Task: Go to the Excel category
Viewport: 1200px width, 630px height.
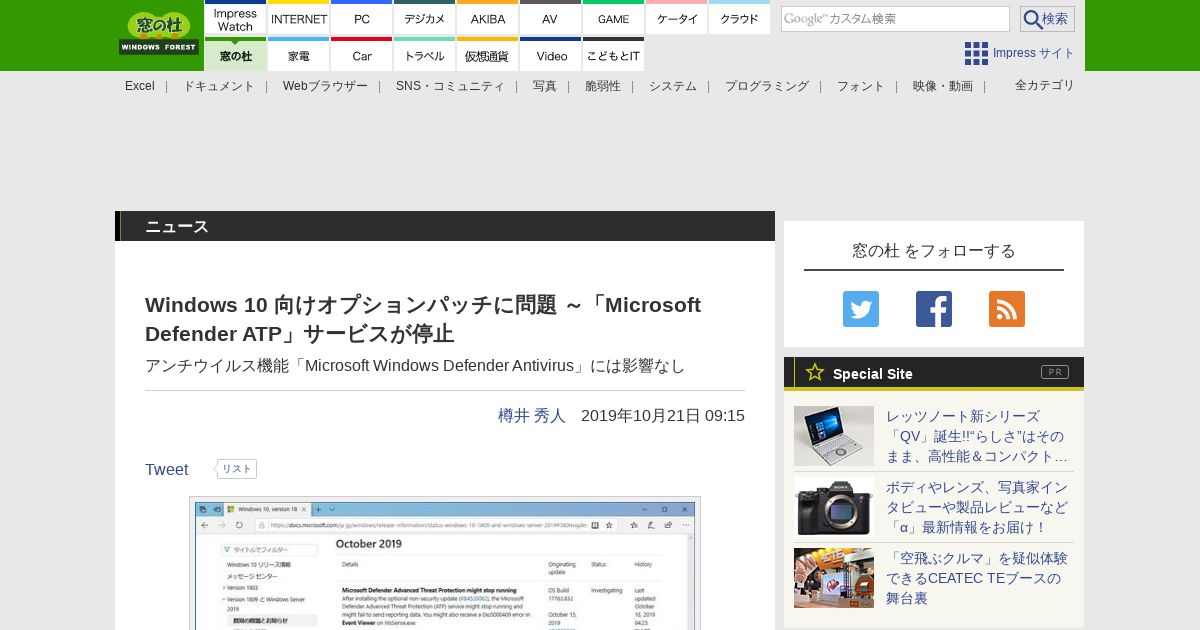Action: coord(140,86)
